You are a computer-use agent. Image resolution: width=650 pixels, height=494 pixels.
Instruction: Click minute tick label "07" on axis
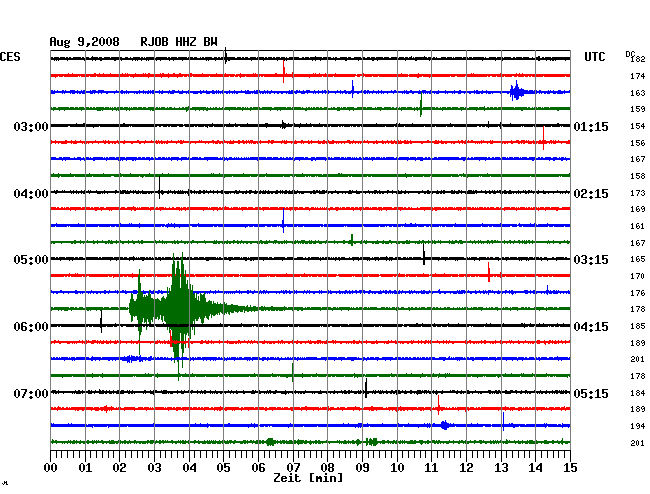click(x=293, y=467)
